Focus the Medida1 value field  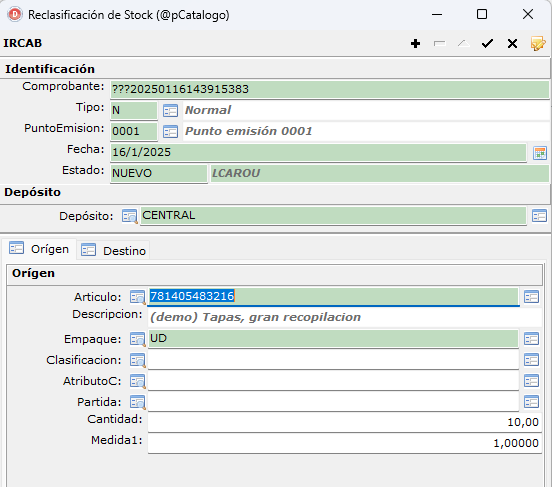[x=344, y=443]
